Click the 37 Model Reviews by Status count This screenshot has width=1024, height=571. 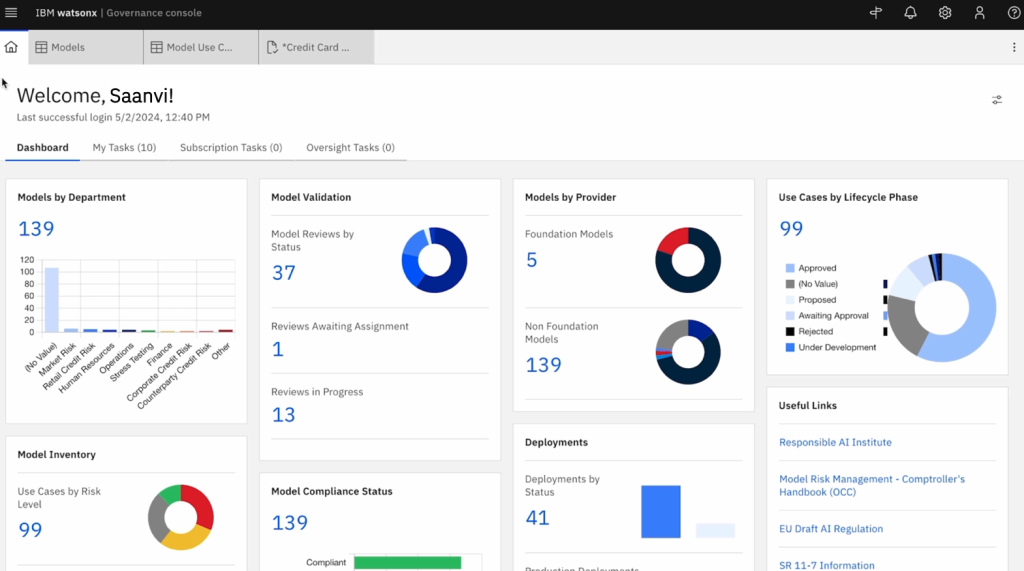(283, 272)
